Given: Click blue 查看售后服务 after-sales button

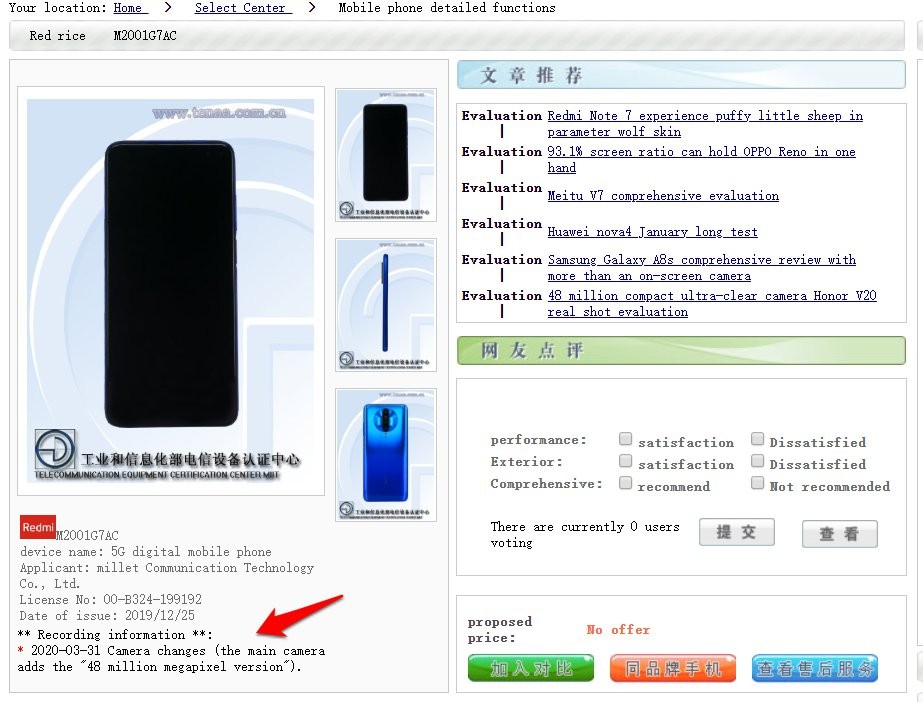Looking at the screenshot, I should pyautogui.click(x=815, y=668).
